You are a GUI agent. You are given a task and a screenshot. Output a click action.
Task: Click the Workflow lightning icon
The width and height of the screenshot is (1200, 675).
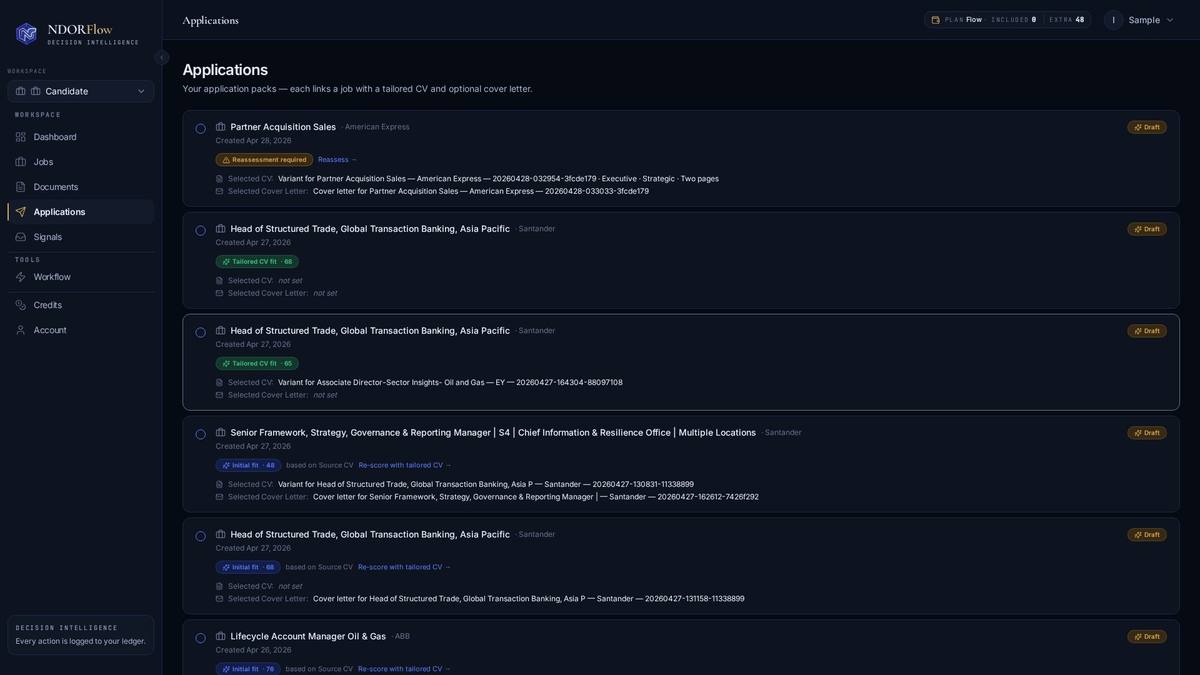click(x=20, y=277)
